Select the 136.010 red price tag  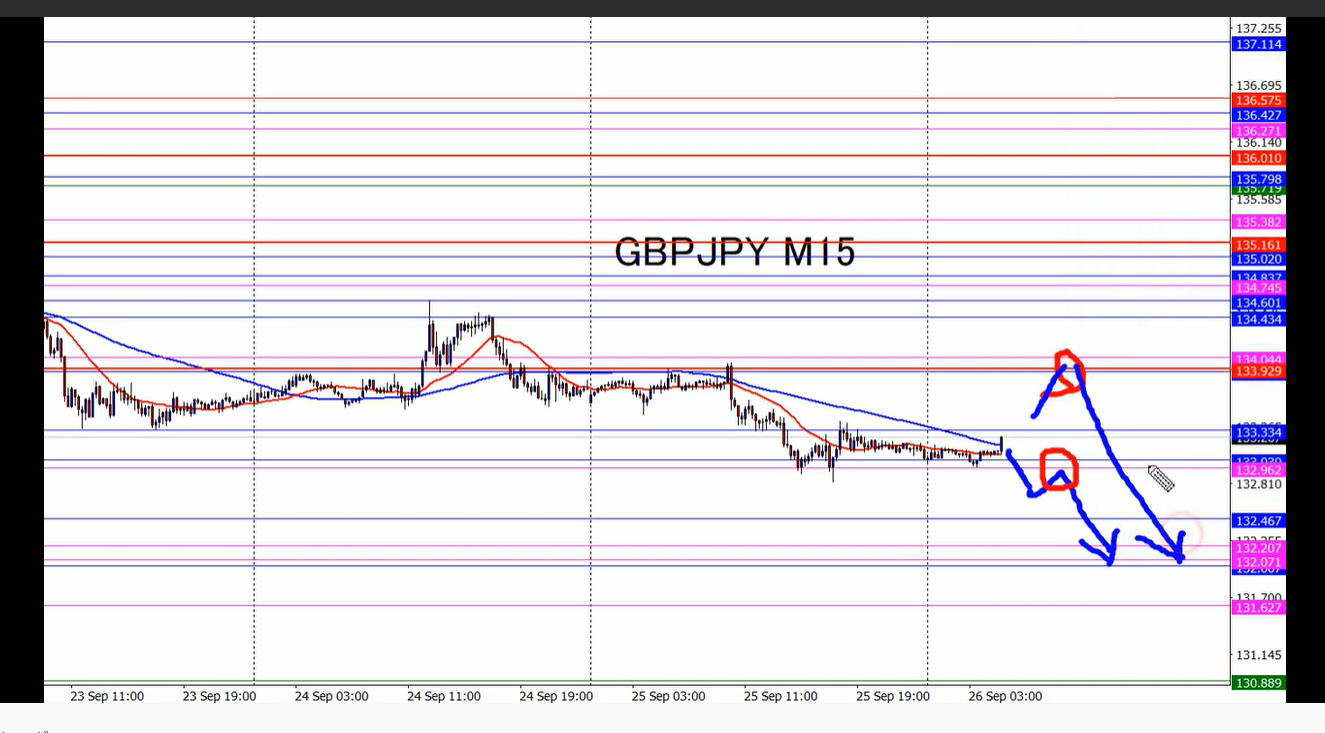[1259, 158]
